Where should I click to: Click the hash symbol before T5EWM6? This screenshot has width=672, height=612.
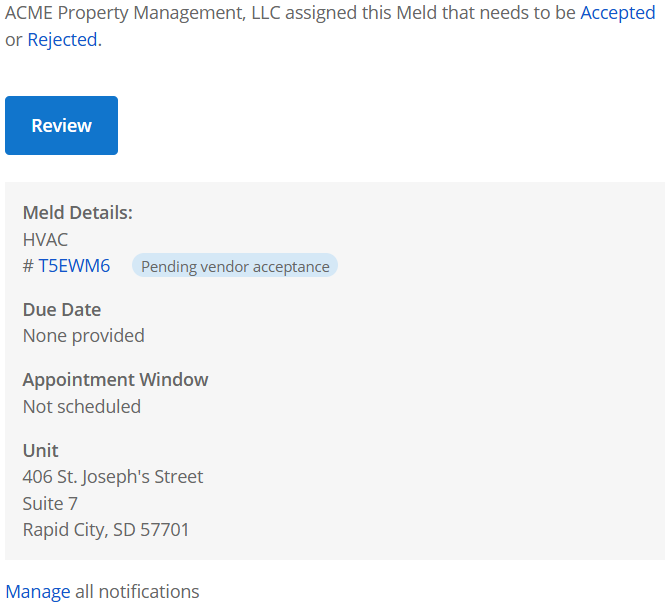click(28, 266)
